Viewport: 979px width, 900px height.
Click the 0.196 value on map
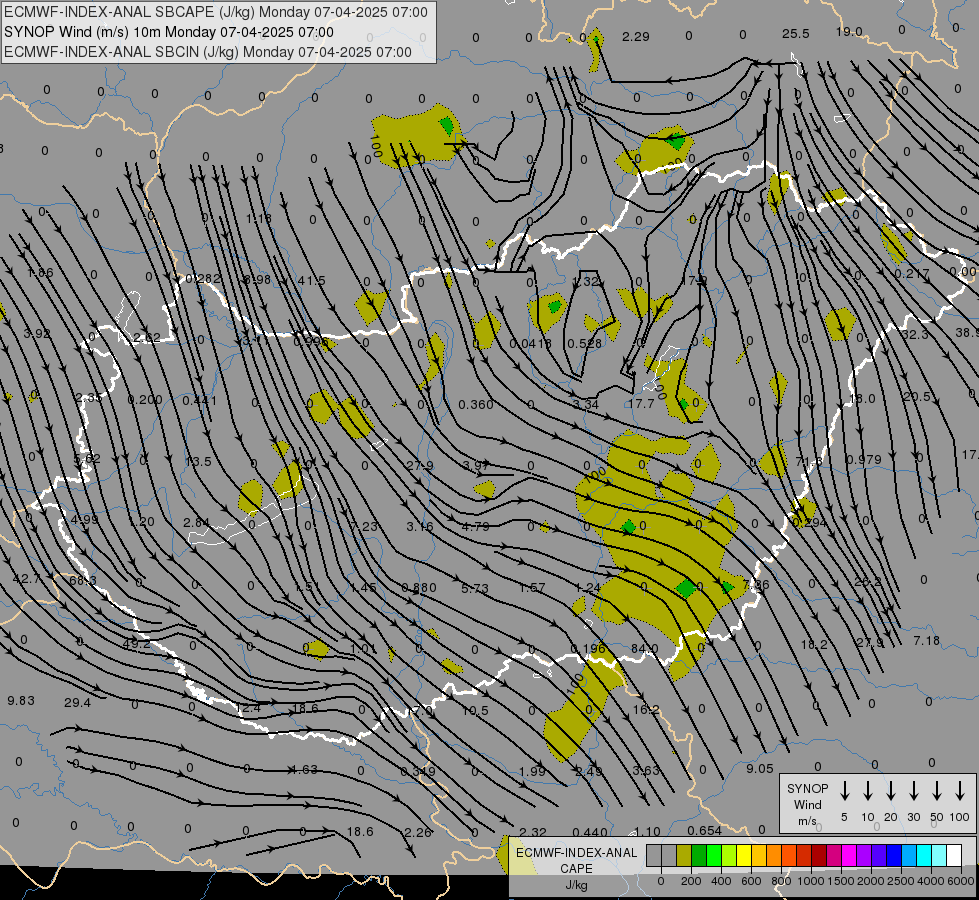pyautogui.click(x=588, y=649)
